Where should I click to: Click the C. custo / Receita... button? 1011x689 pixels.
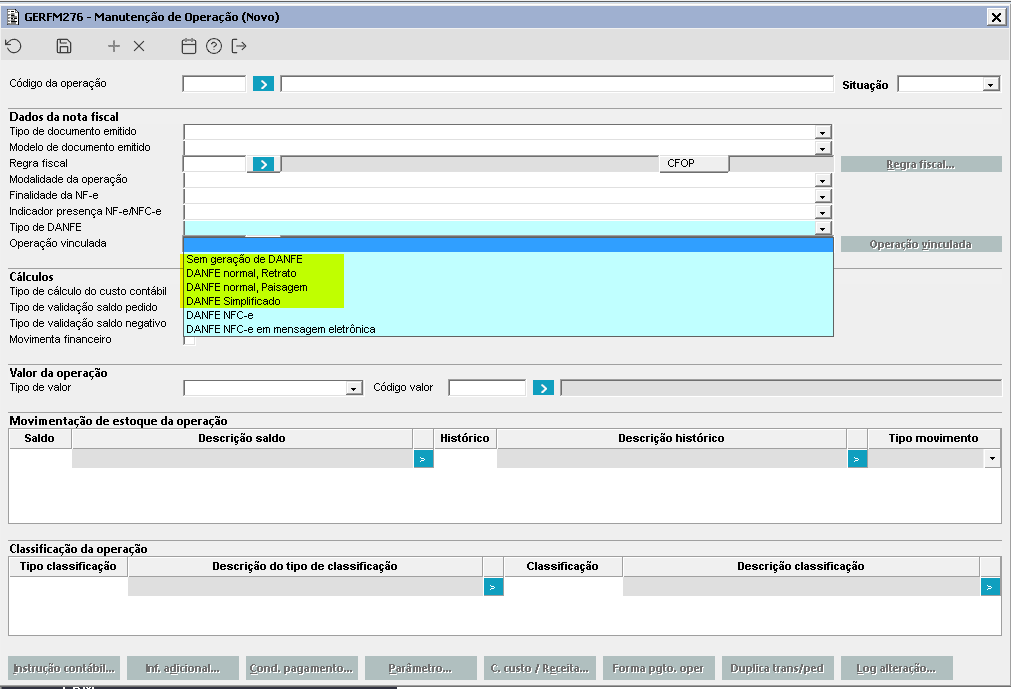pyautogui.click(x=540, y=668)
